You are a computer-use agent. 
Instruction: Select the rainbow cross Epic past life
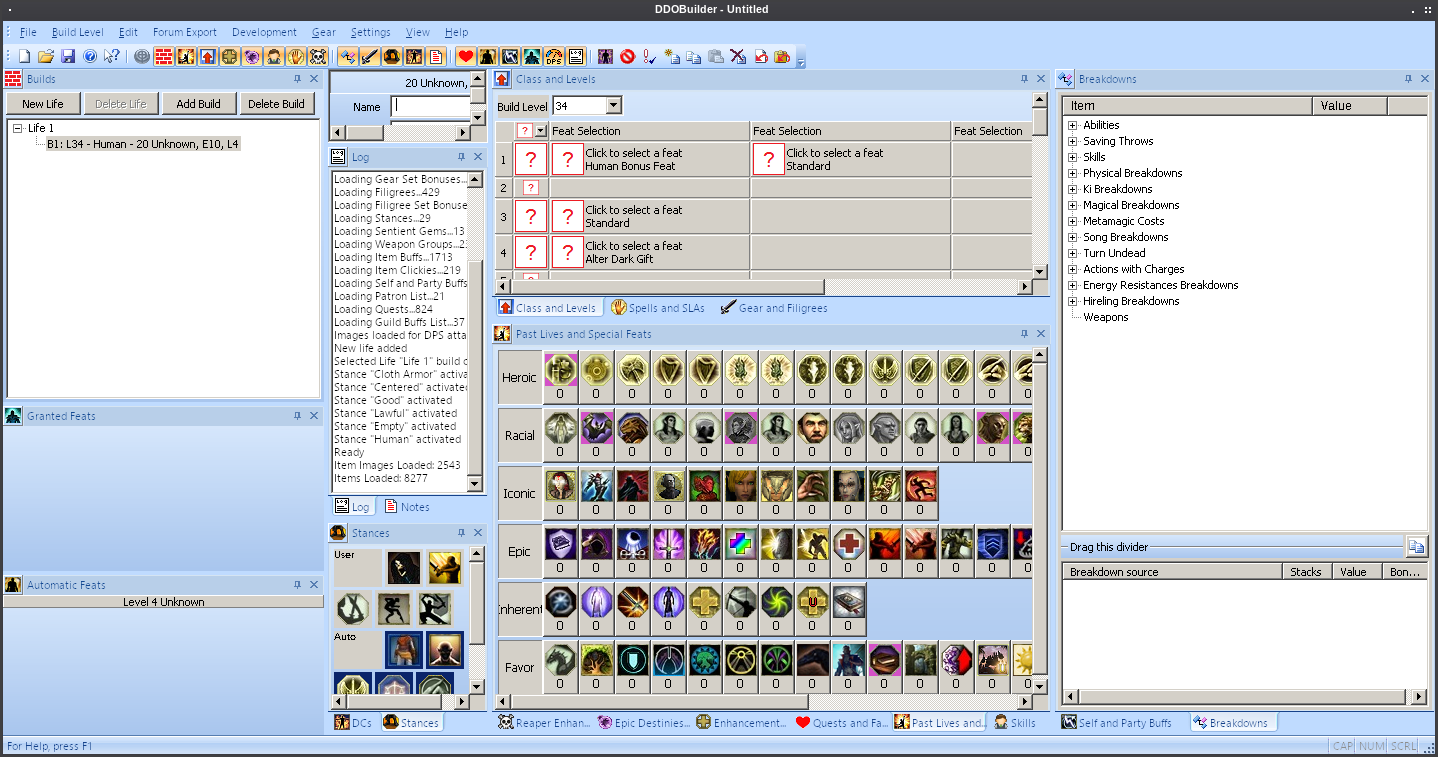[x=739, y=544]
